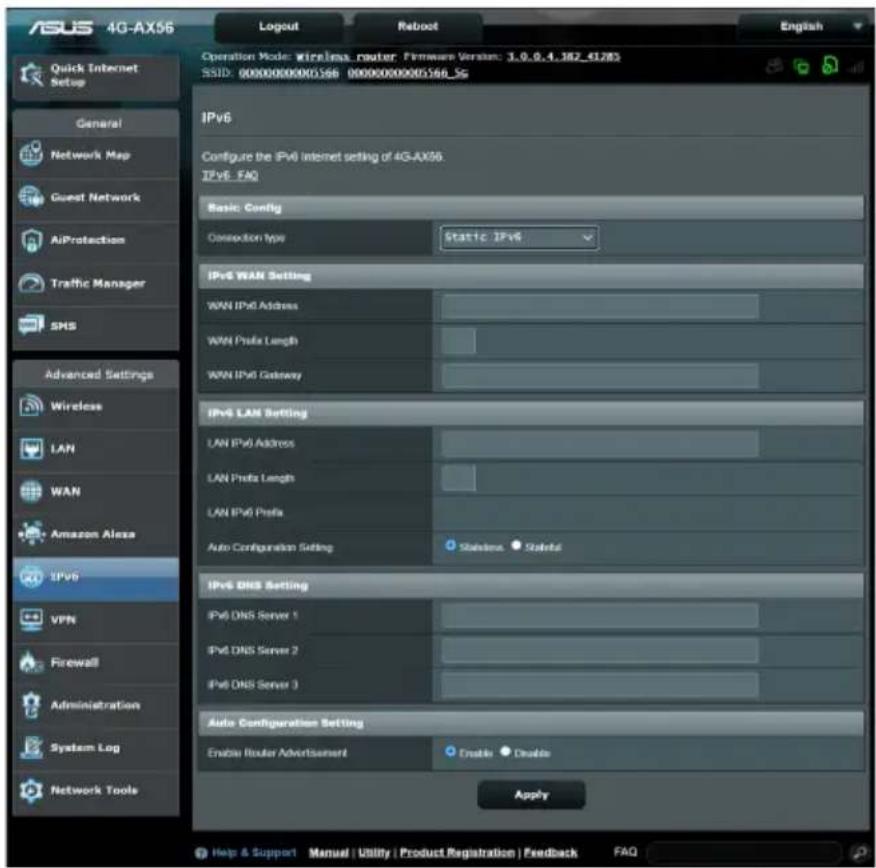Open the Feedback link
Viewport: 876px width, 868px height.
(x=550, y=853)
